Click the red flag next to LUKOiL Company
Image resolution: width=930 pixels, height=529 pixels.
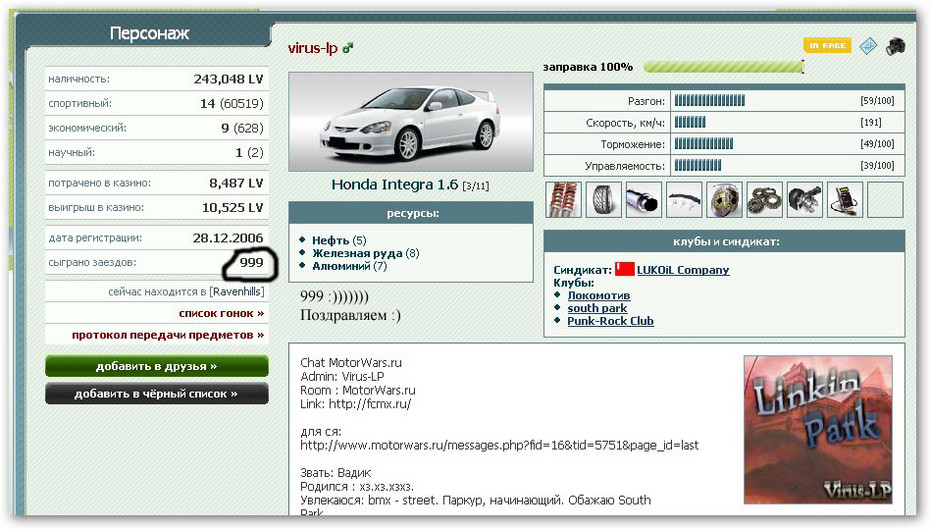[625, 269]
